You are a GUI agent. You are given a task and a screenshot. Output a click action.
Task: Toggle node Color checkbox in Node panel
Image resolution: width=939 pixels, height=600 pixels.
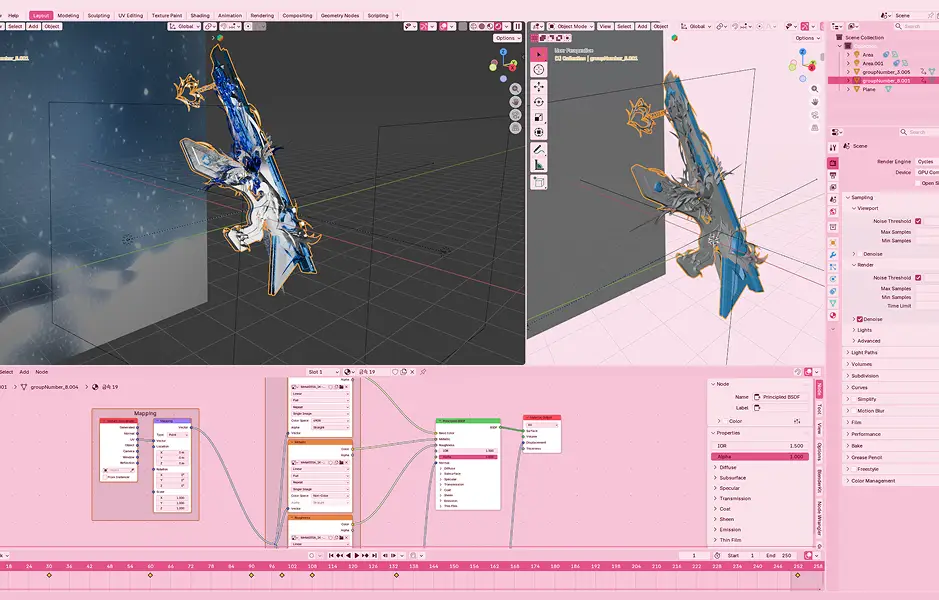(x=725, y=421)
